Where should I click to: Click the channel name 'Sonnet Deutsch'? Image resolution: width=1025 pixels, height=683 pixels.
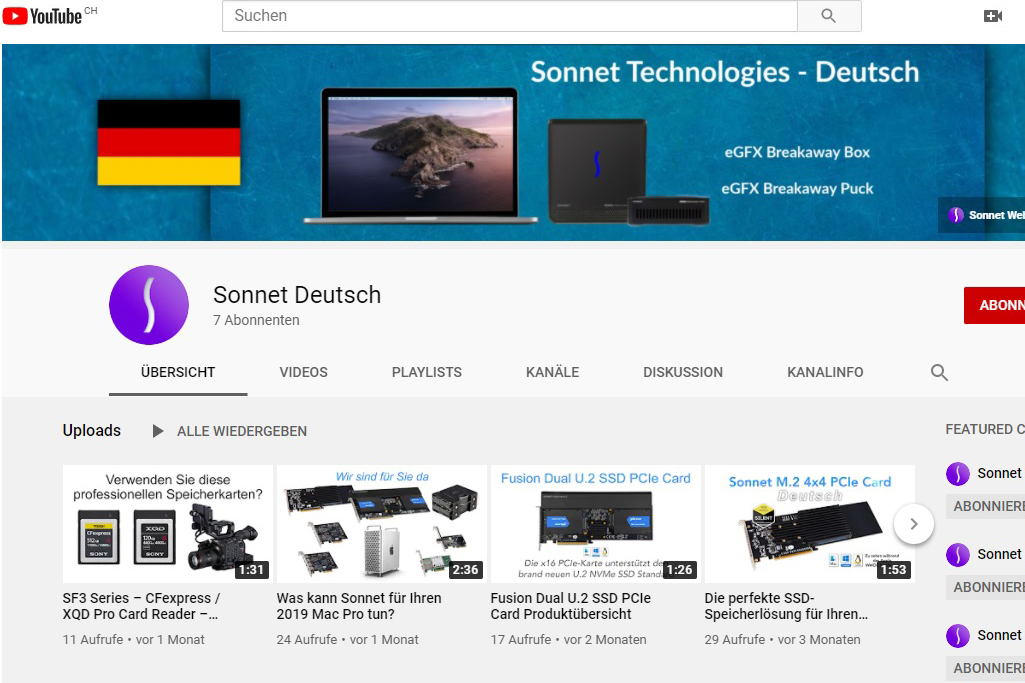tap(297, 295)
